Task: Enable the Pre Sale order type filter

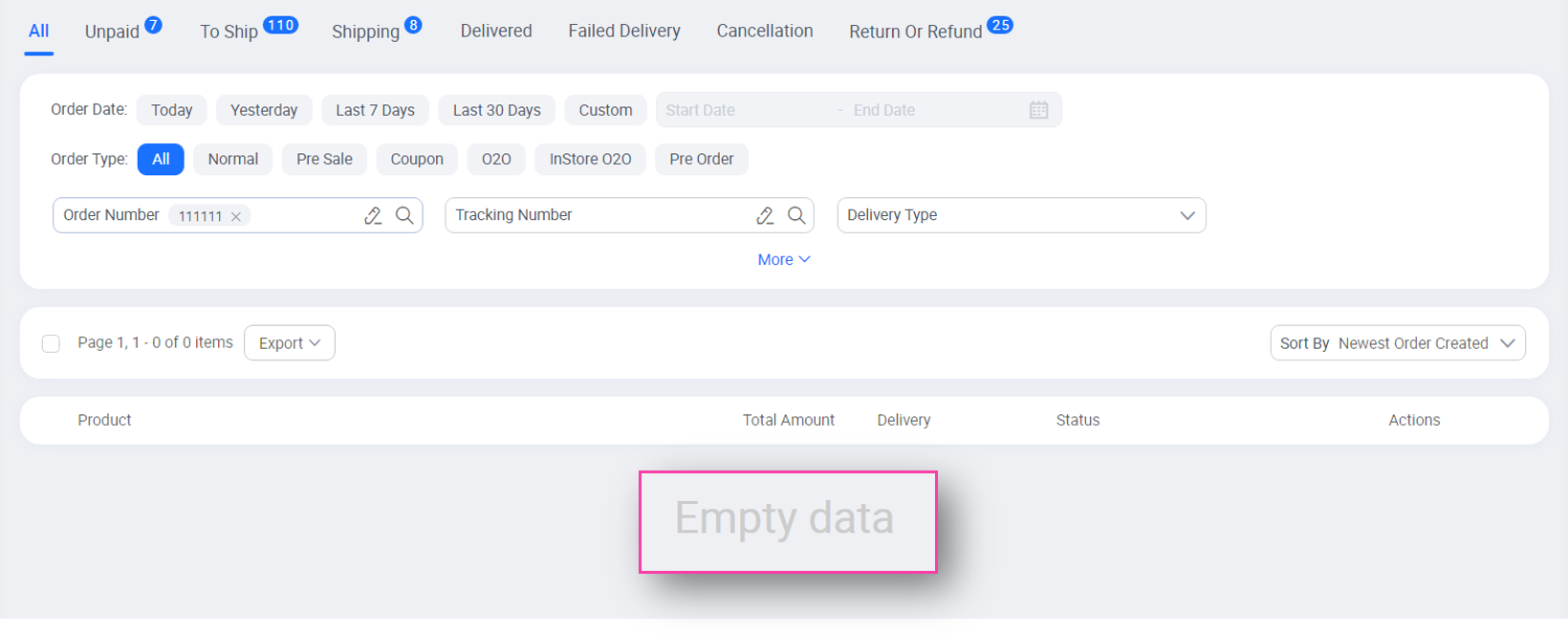Action: click(324, 159)
